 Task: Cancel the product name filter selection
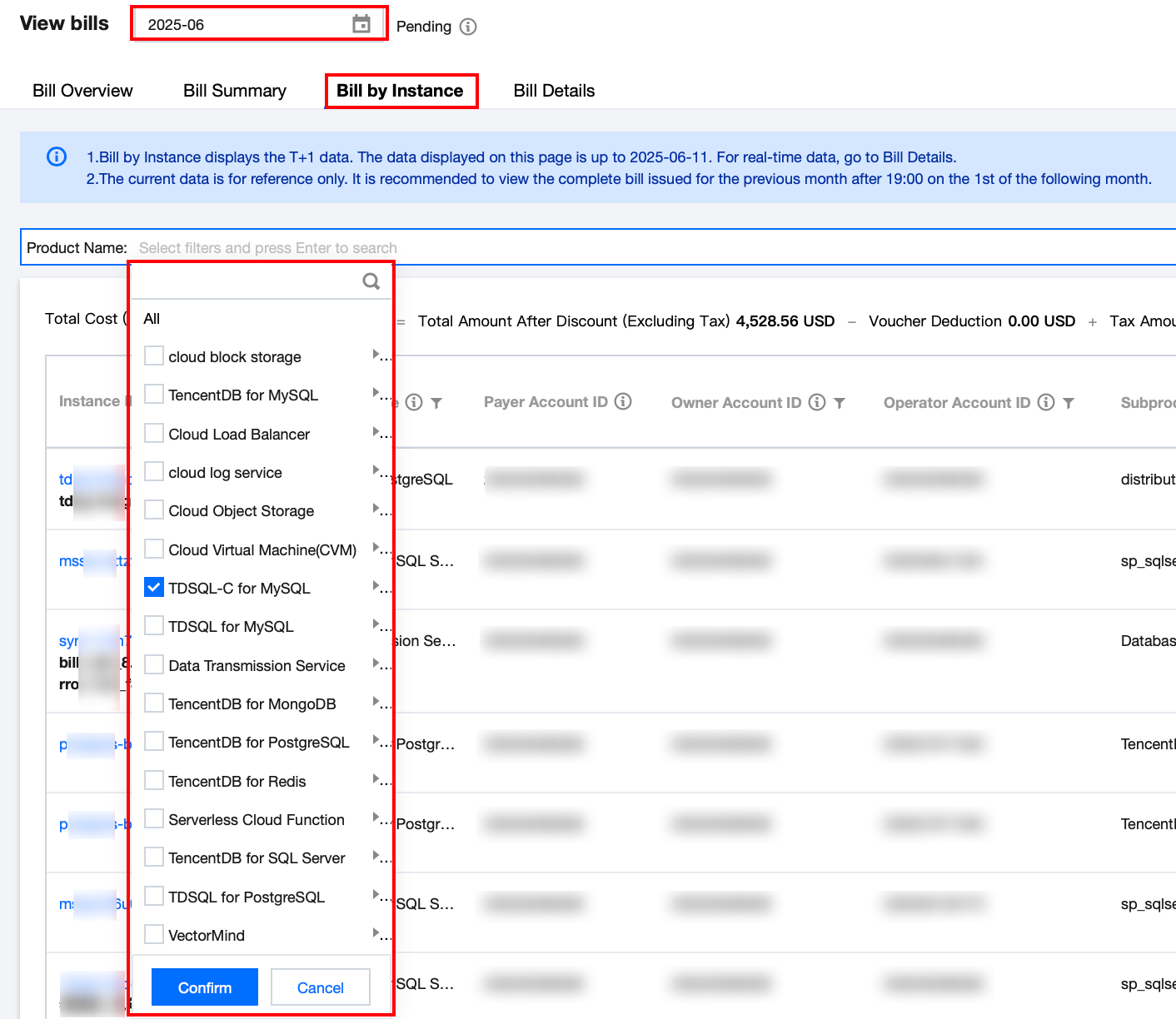[x=320, y=987]
